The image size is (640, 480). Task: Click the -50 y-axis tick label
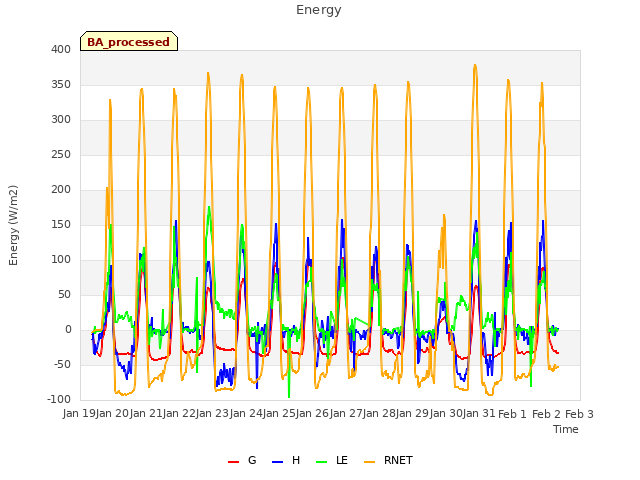(x=62, y=364)
